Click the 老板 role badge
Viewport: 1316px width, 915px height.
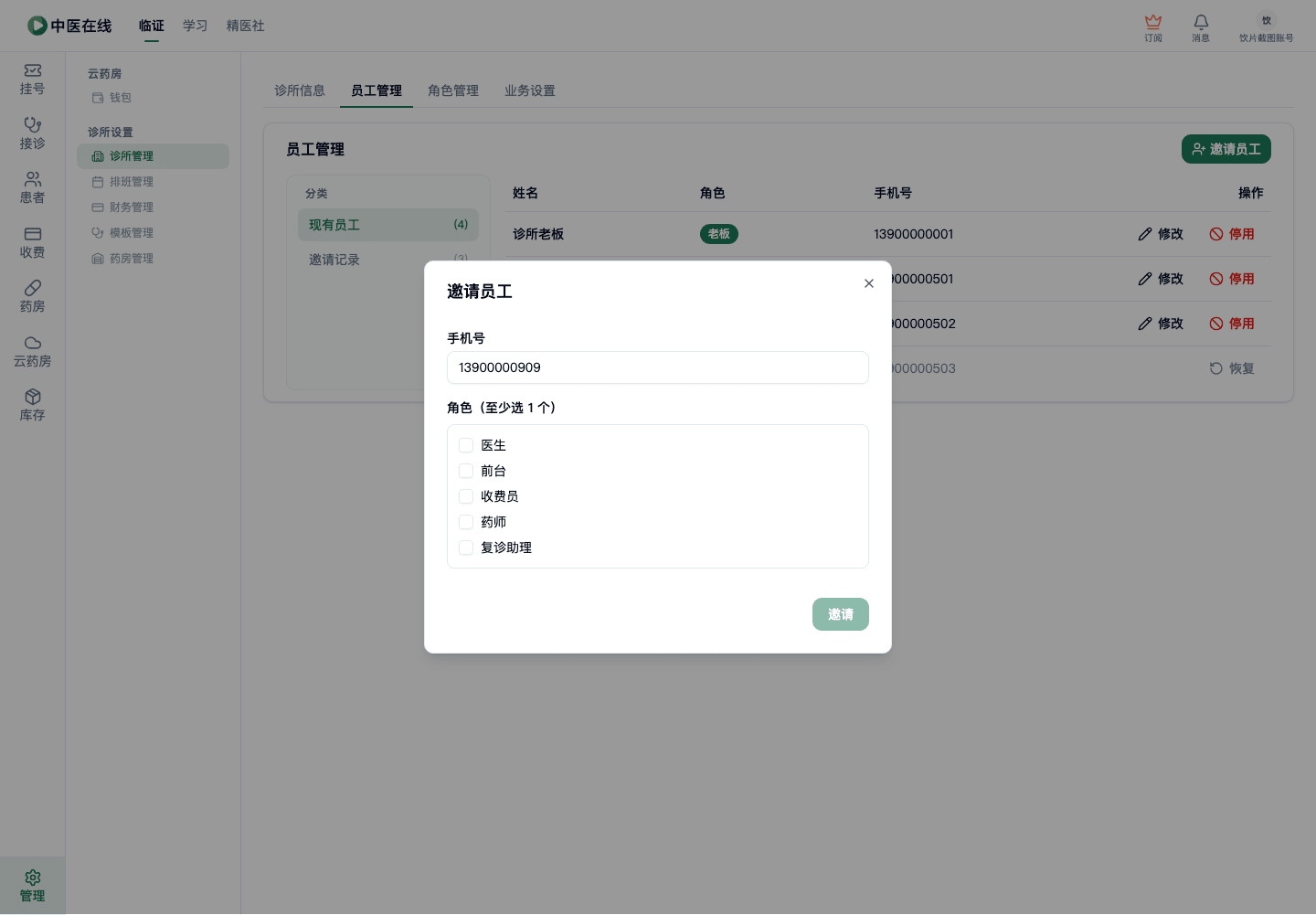coord(719,234)
